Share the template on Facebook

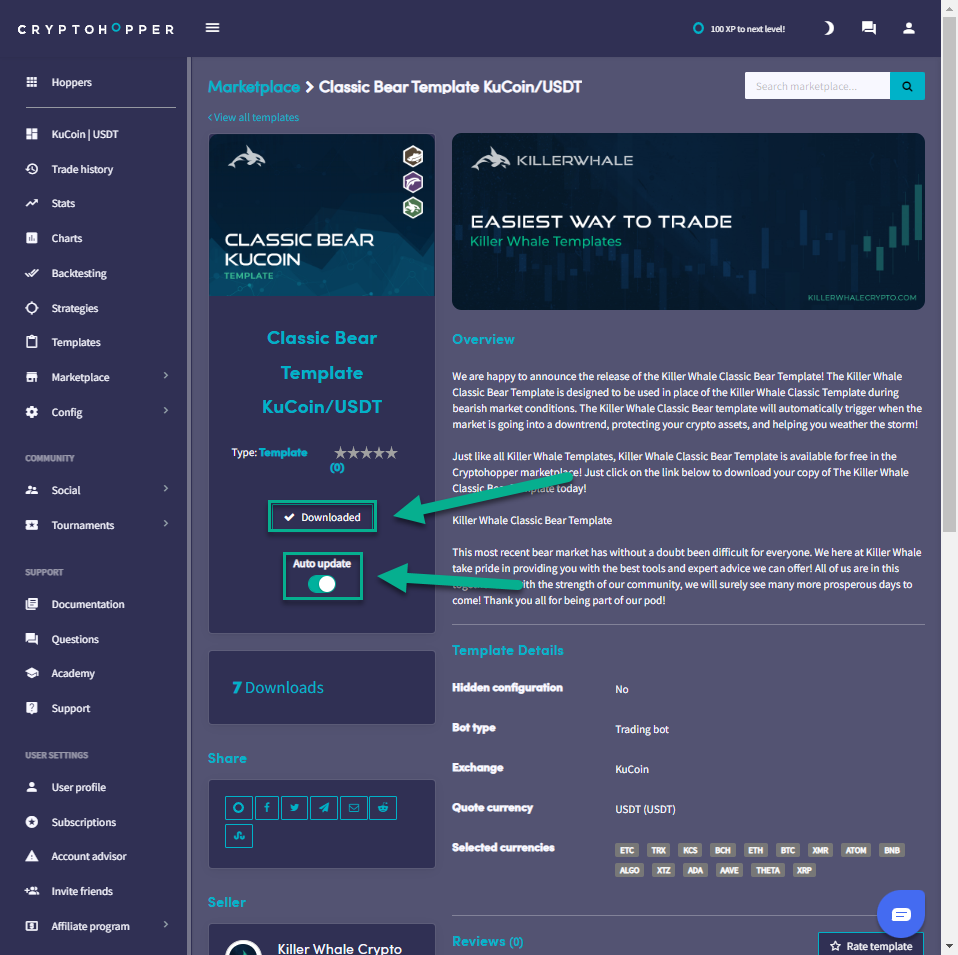267,807
